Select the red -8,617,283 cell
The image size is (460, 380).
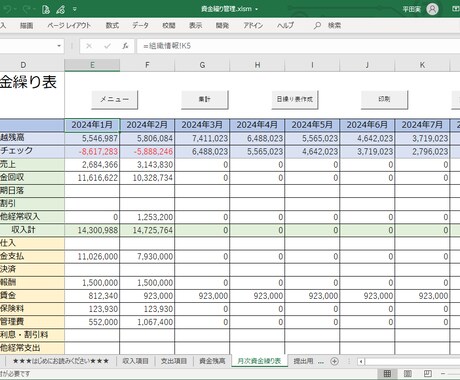pyautogui.click(x=92, y=152)
